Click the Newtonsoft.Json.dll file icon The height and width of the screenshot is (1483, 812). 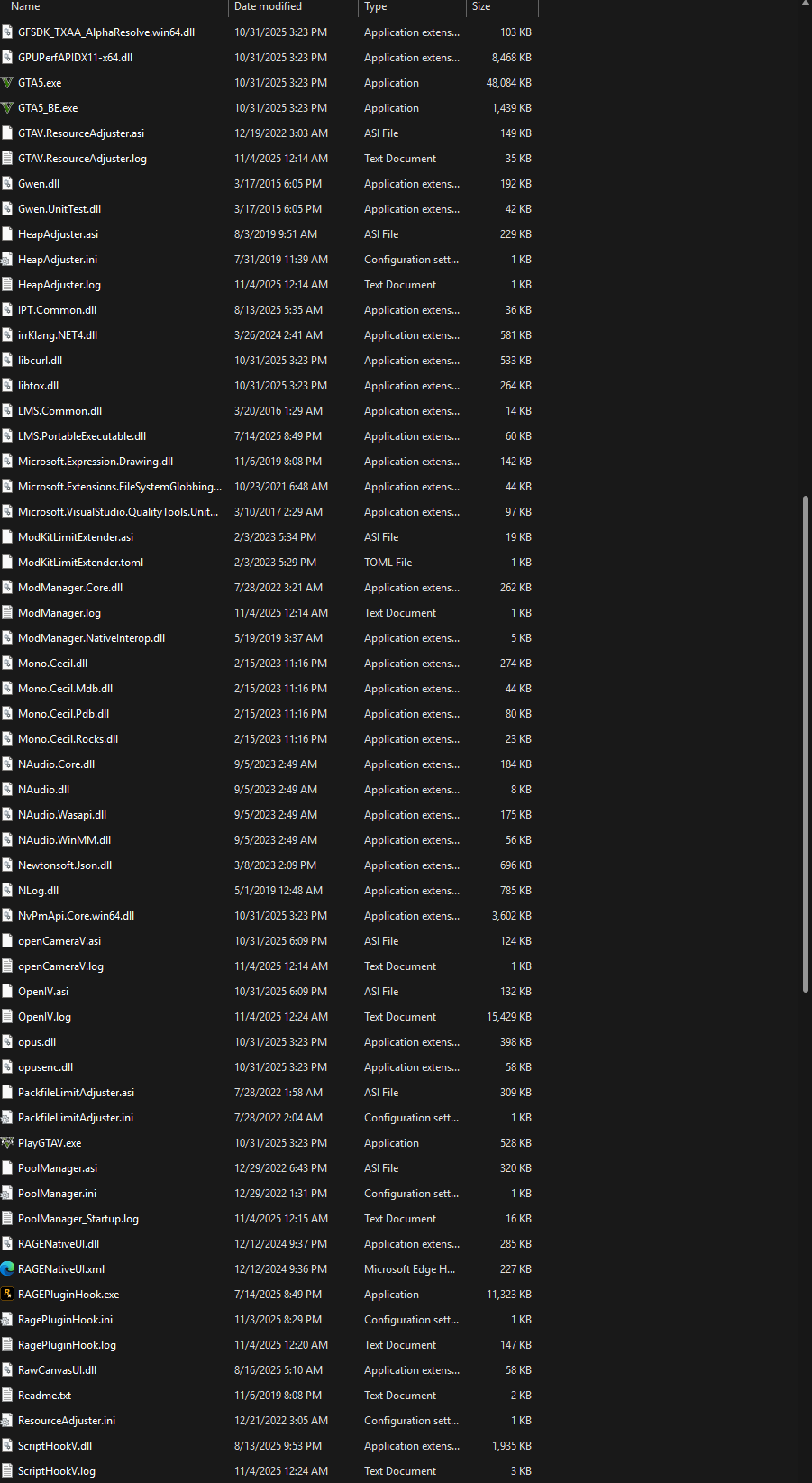(7, 865)
